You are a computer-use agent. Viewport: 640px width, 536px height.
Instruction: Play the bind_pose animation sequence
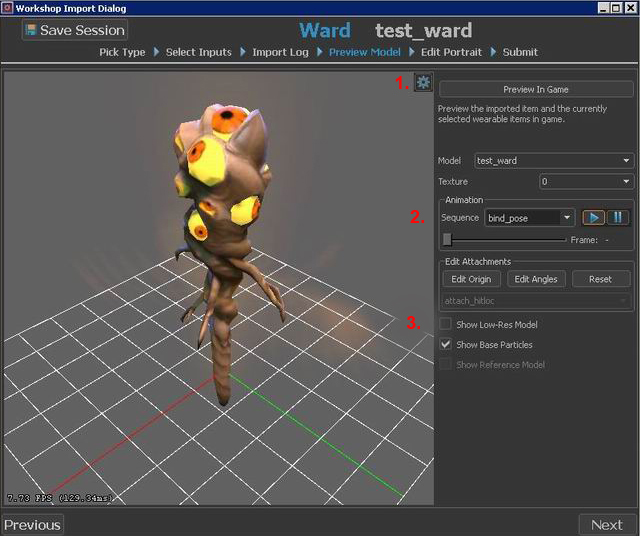pos(594,217)
